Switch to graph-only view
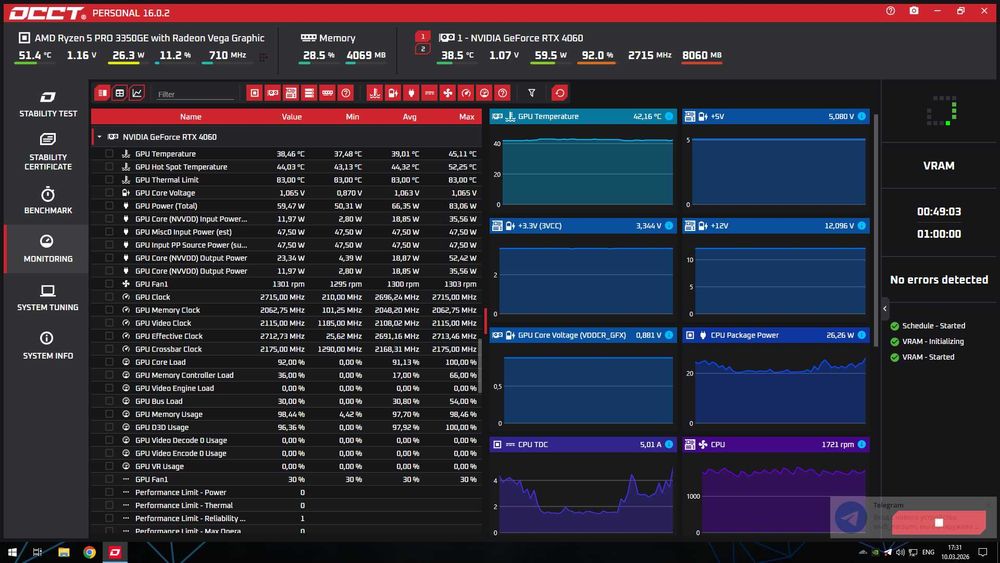 (x=136, y=93)
